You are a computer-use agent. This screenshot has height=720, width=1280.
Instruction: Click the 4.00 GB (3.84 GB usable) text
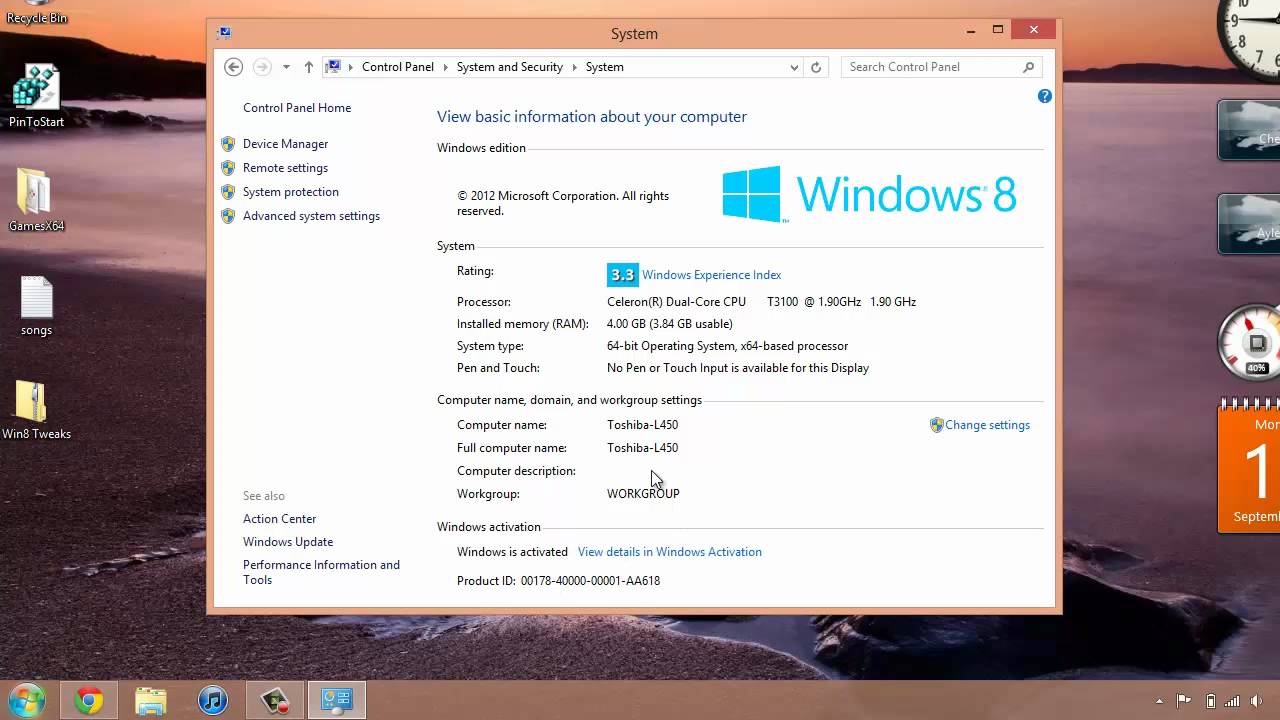point(670,324)
